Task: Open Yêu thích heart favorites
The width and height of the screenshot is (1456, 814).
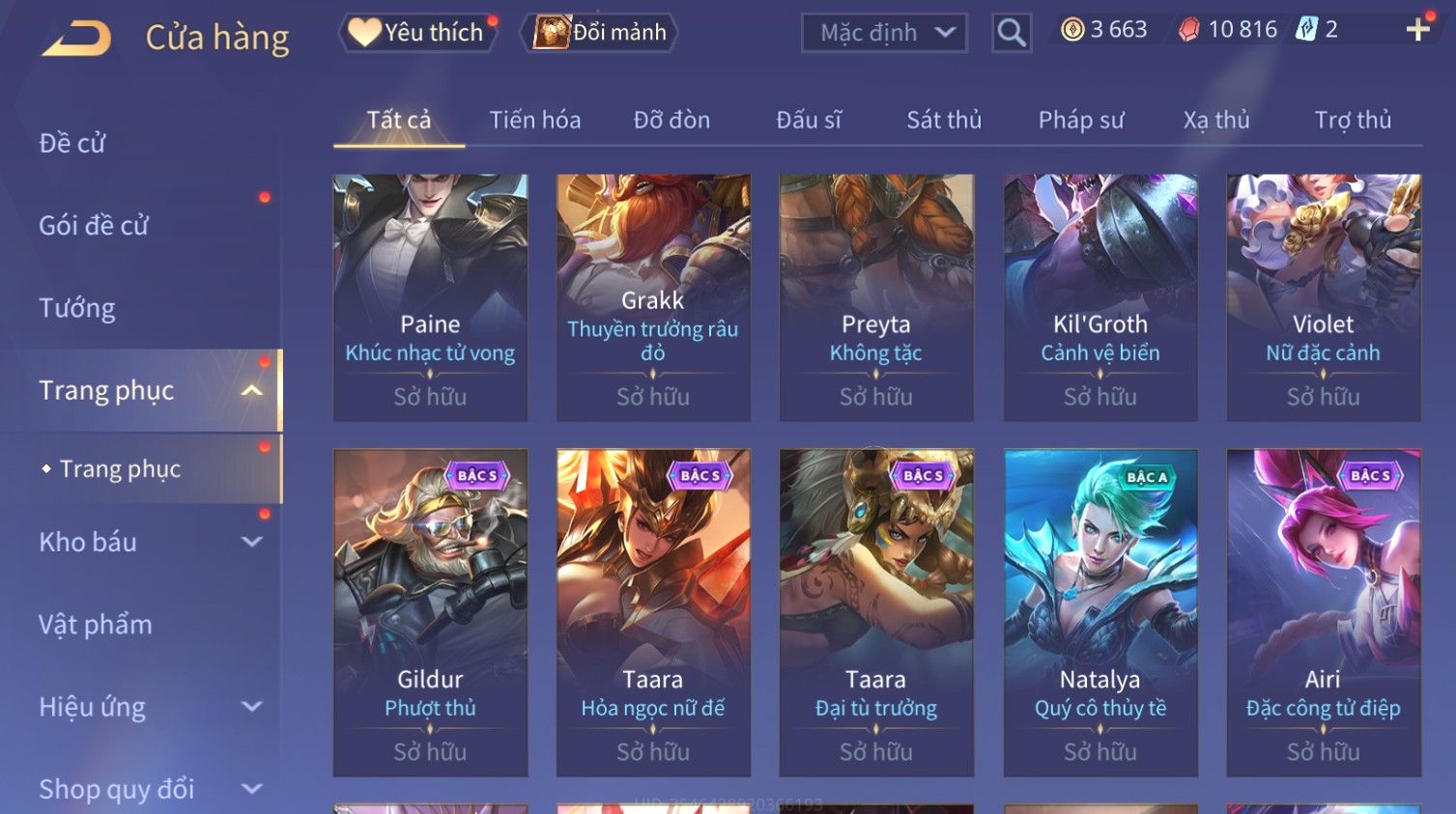Action: [x=417, y=32]
